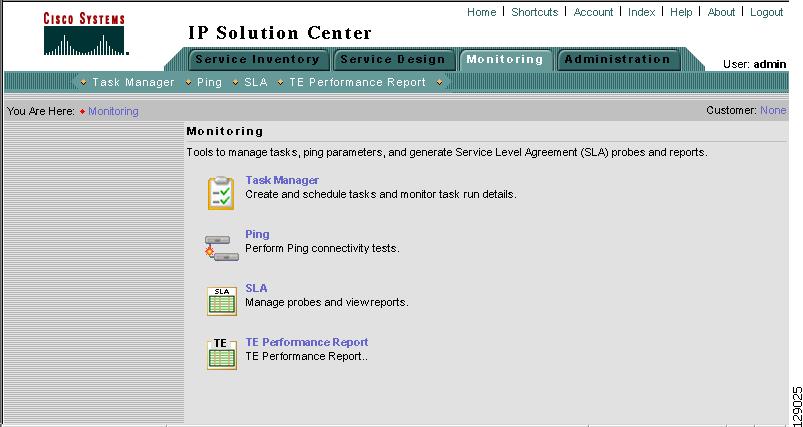The image size is (803, 427).
Task: Switch to the Service Design tab
Action: click(393, 59)
